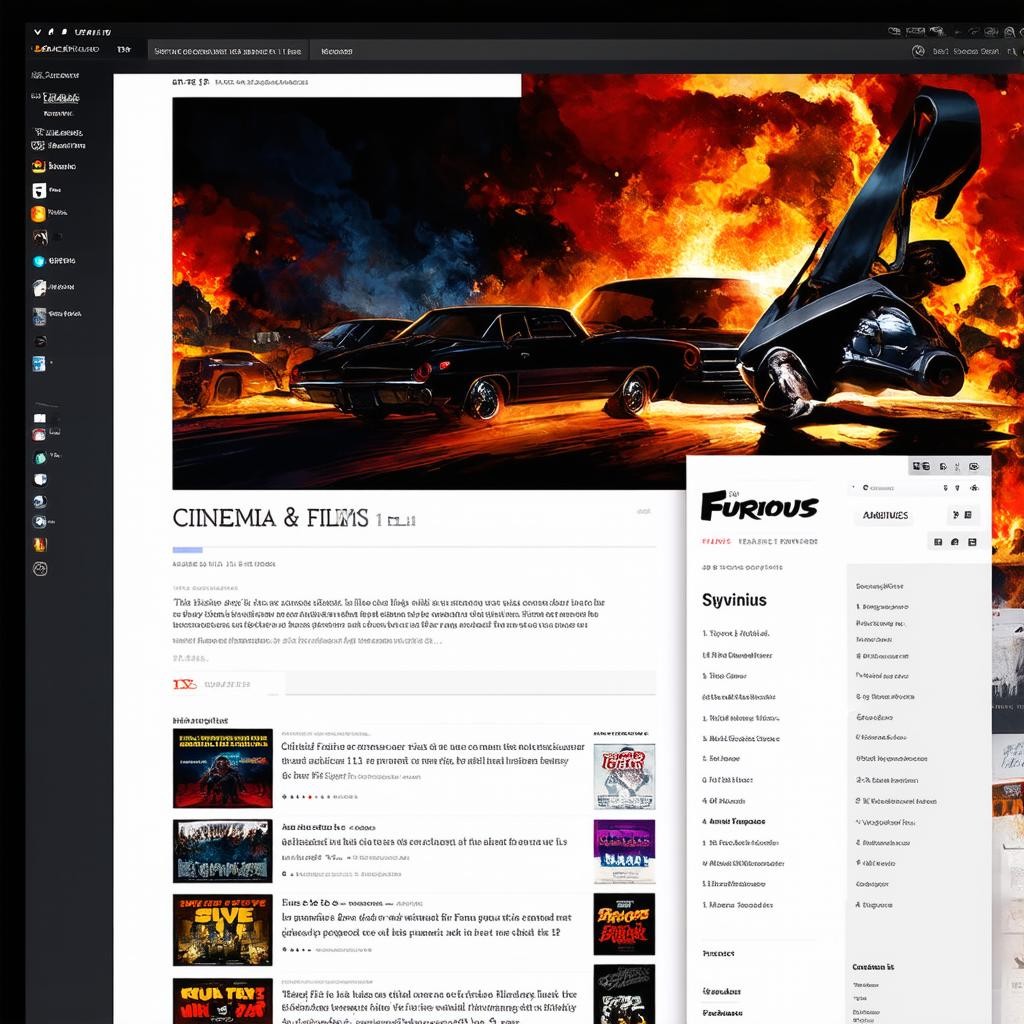Click the outlined circle icon at sidebar bottom
The height and width of the screenshot is (1024, 1024).
pyautogui.click(x=40, y=569)
